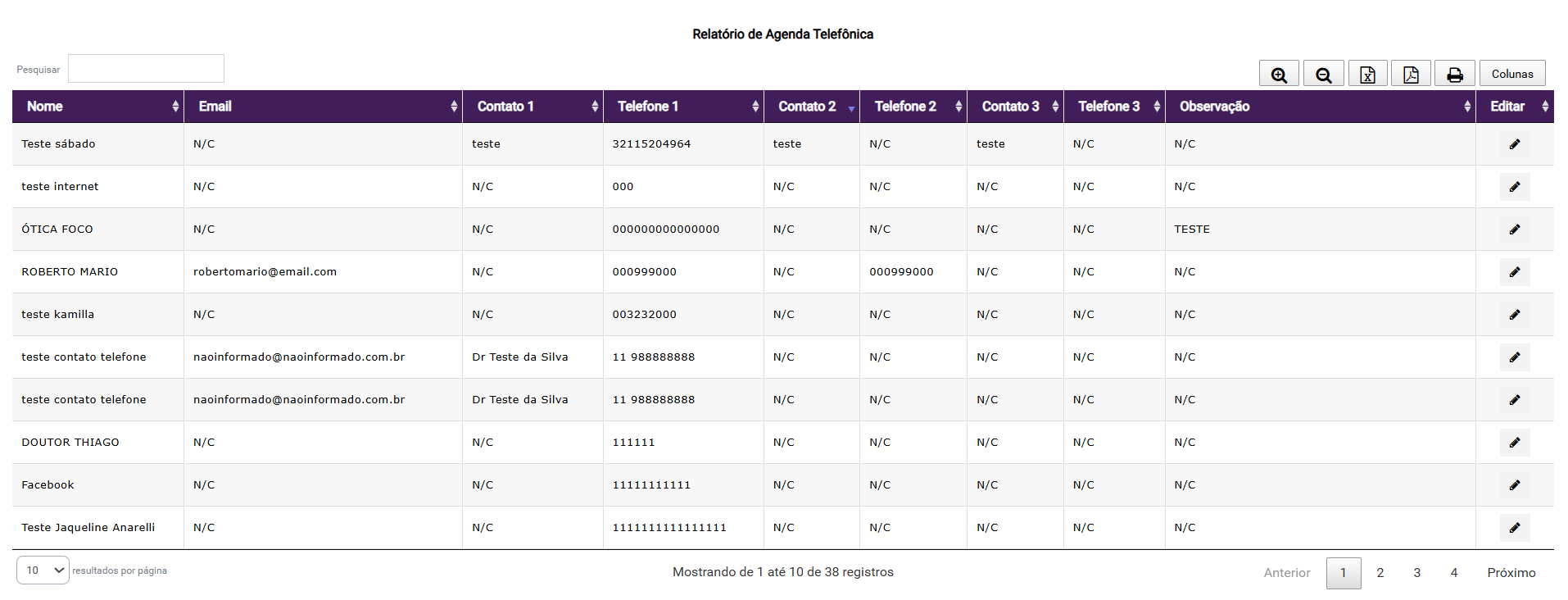The image size is (1568, 600).
Task: Focus the Pesquisar search field
Action: (146, 69)
